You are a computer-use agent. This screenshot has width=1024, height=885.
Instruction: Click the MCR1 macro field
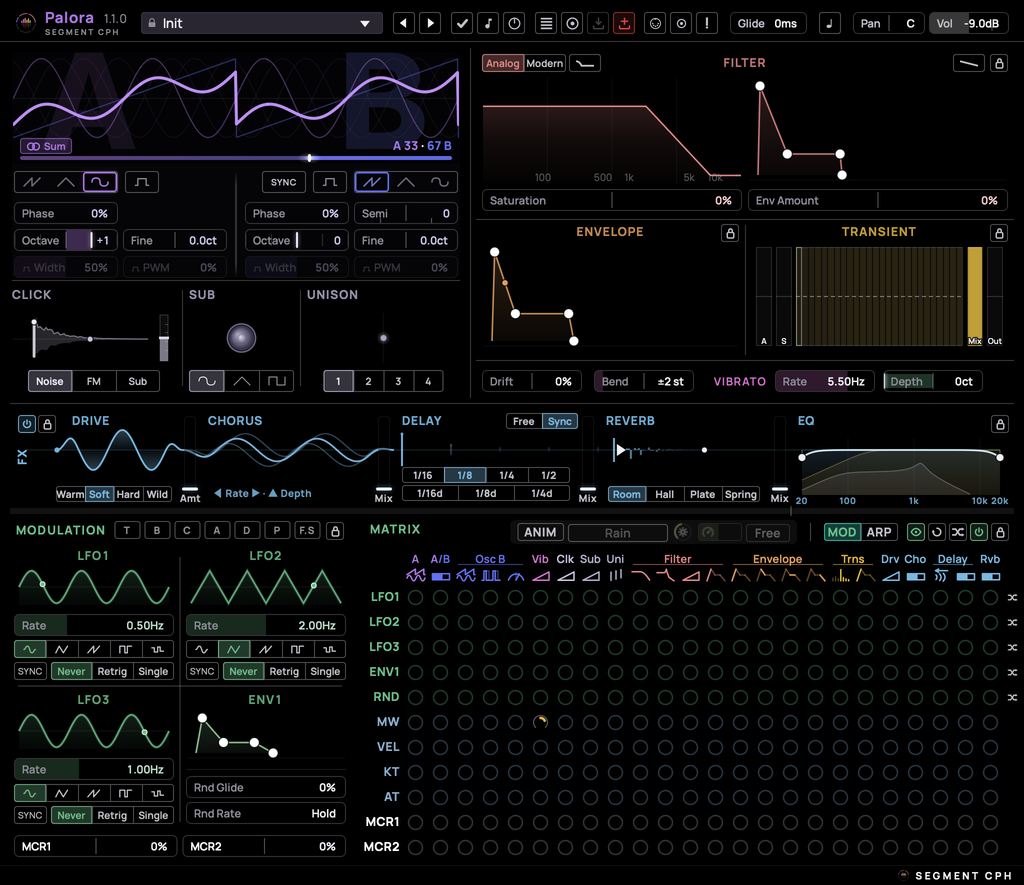click(x=95, y=846)
